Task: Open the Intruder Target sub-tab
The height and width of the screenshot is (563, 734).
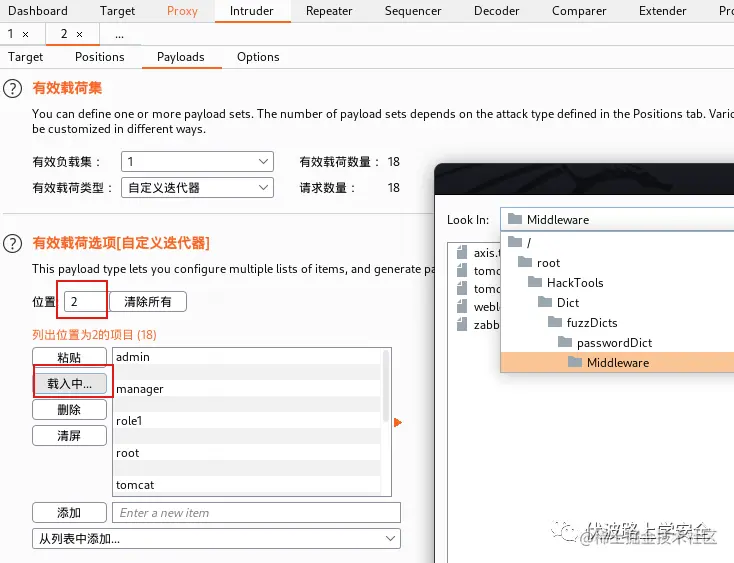Action: [x=25, y=57]
